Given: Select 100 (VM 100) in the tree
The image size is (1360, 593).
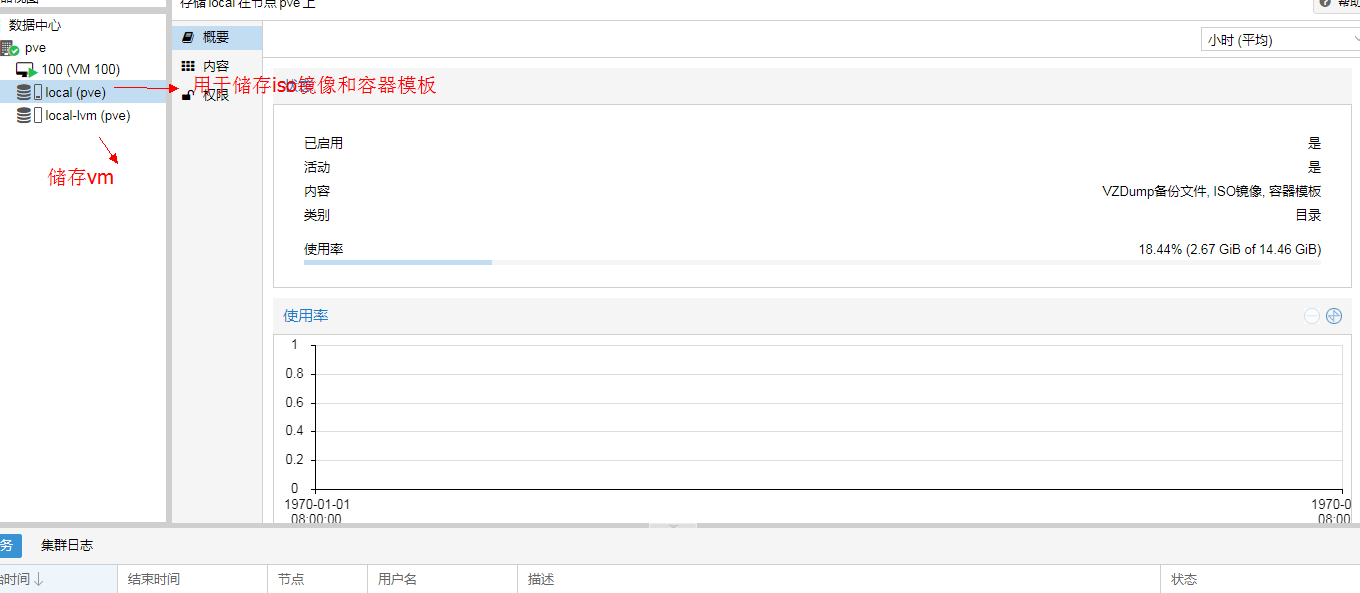Looking at the screenshot, I should (x=80, y=70).
